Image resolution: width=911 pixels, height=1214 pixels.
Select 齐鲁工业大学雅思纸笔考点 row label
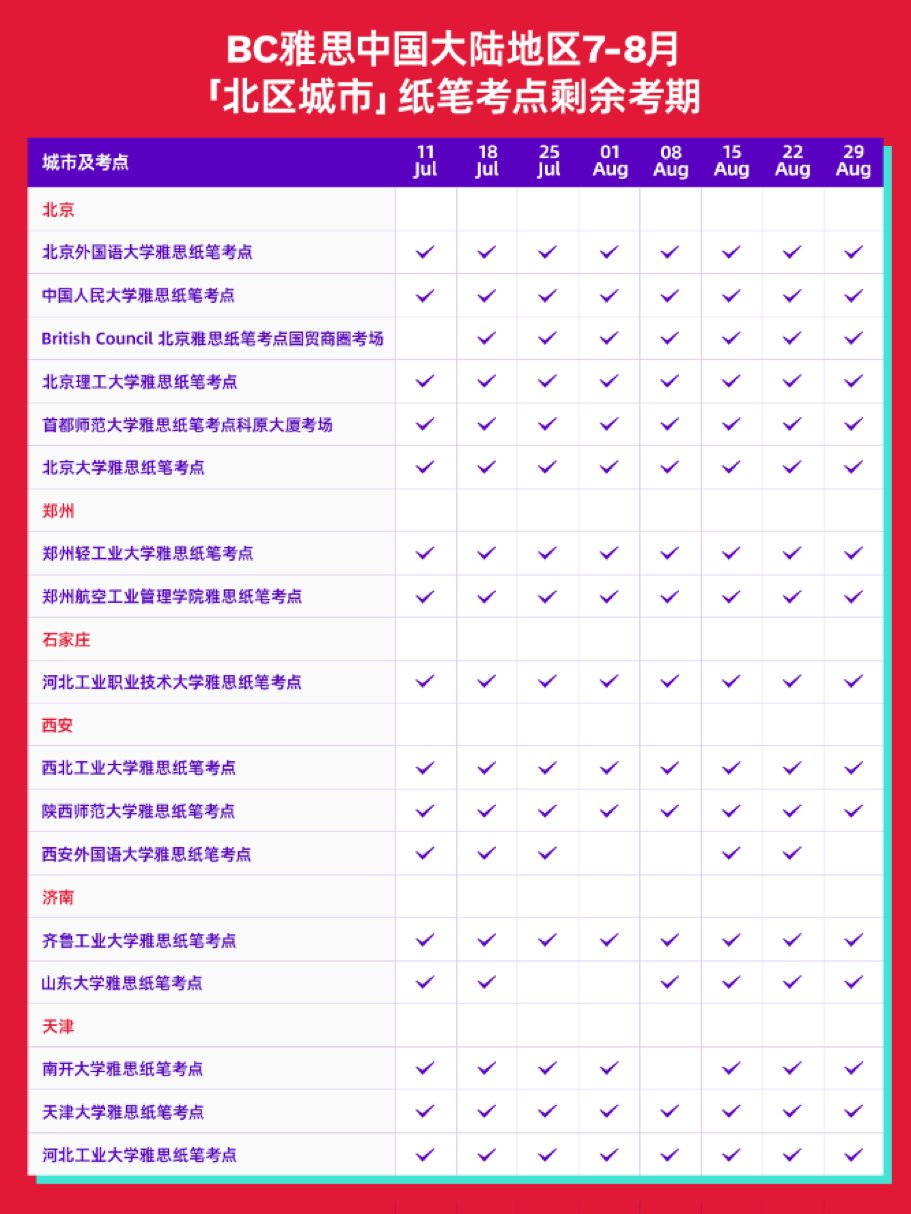click(139, 941)
